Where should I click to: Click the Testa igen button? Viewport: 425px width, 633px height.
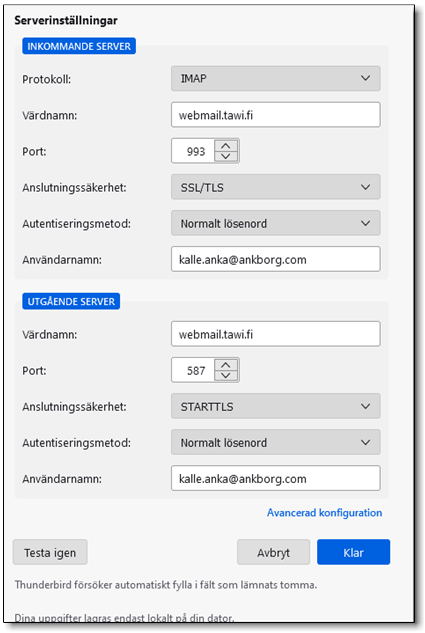pyautogui.click(x=50, y=552)
